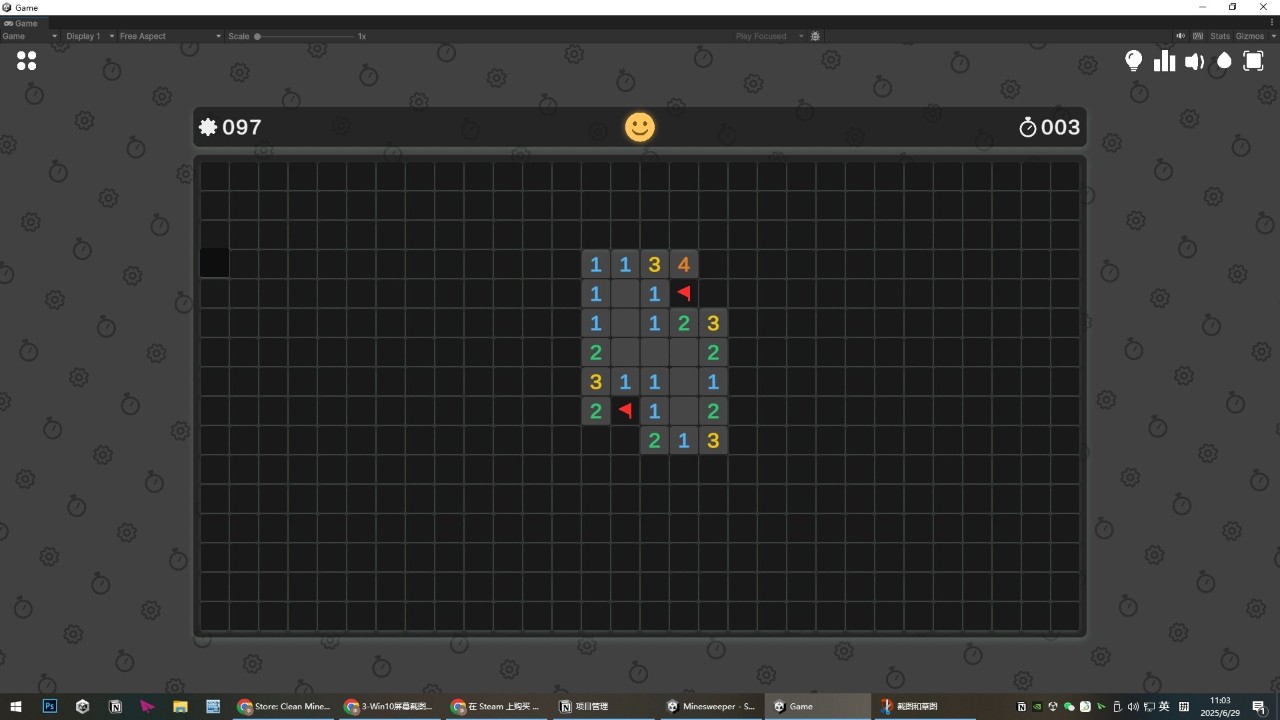The width and height of the screenshot is (1280, 720).
Task: Enter fullscreen using the frame icon
Action: click(x=1253, y=61)
